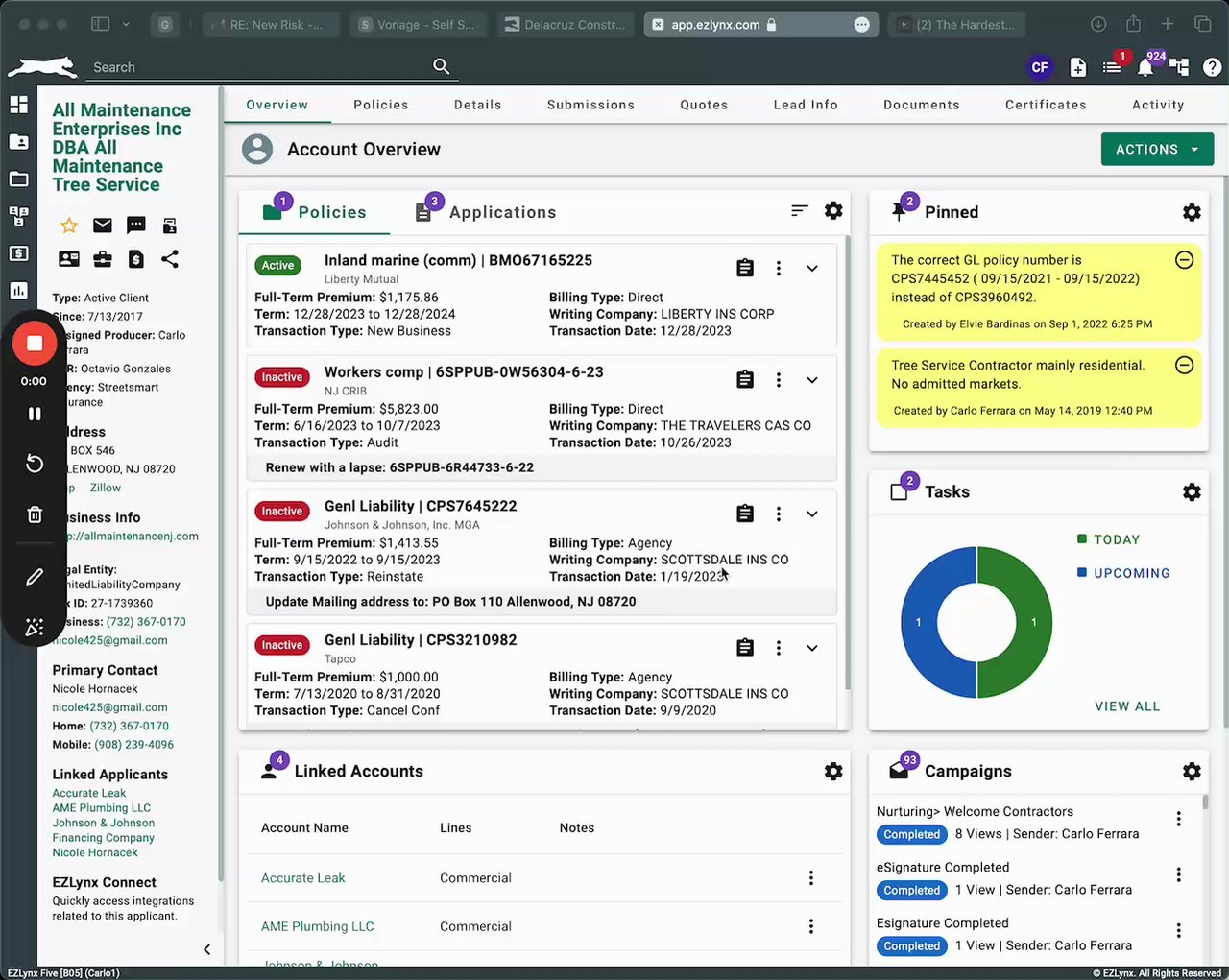Switch to the Delacruz Constr... browser tab
Viewport: 1229px width, 980px height.
click(565, 25)
